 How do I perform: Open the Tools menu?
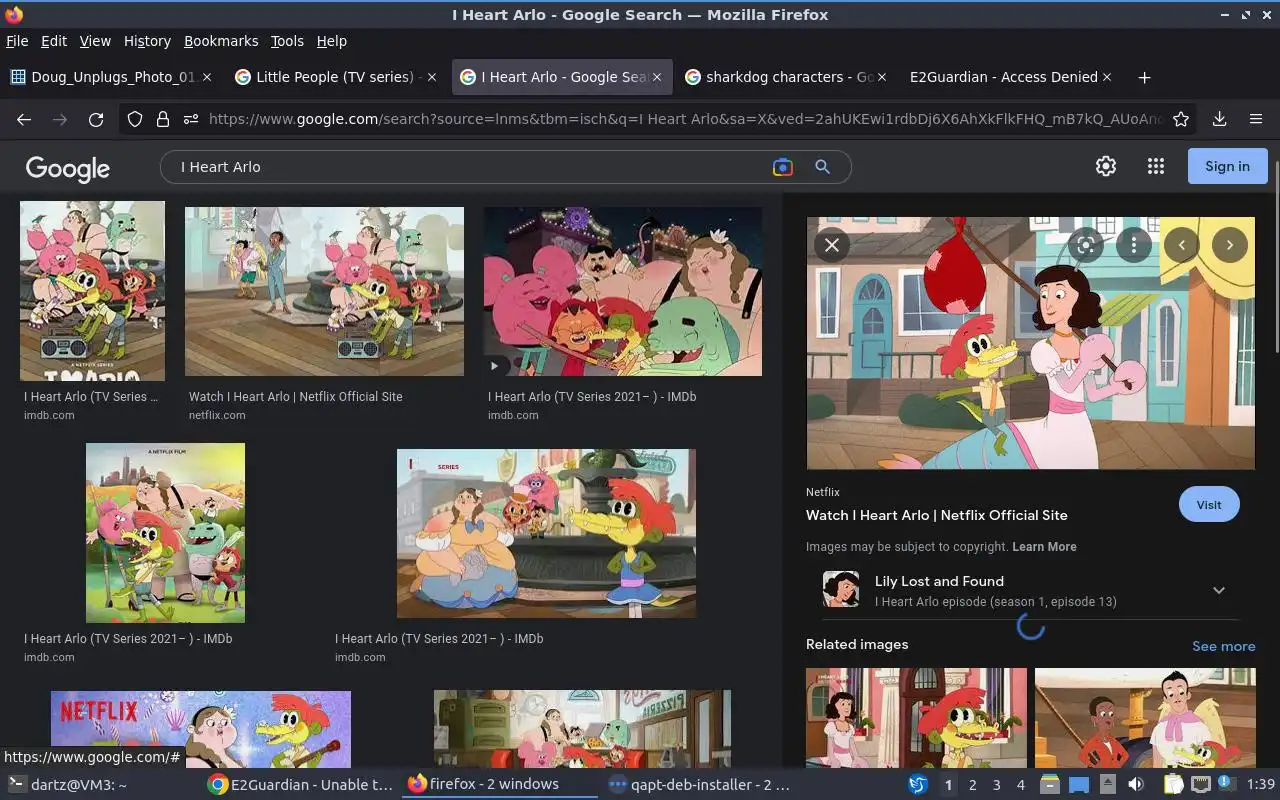coord(287,41)
